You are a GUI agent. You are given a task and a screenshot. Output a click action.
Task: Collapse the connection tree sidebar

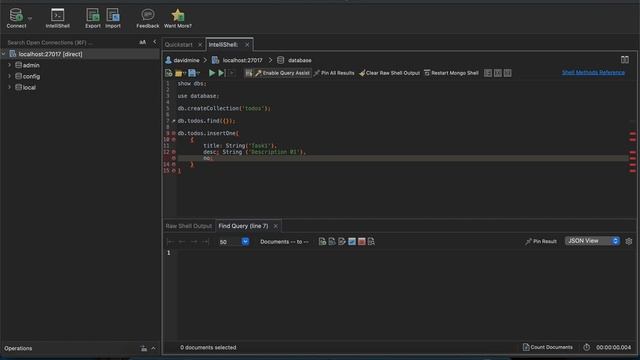click(x=154, y=42)
